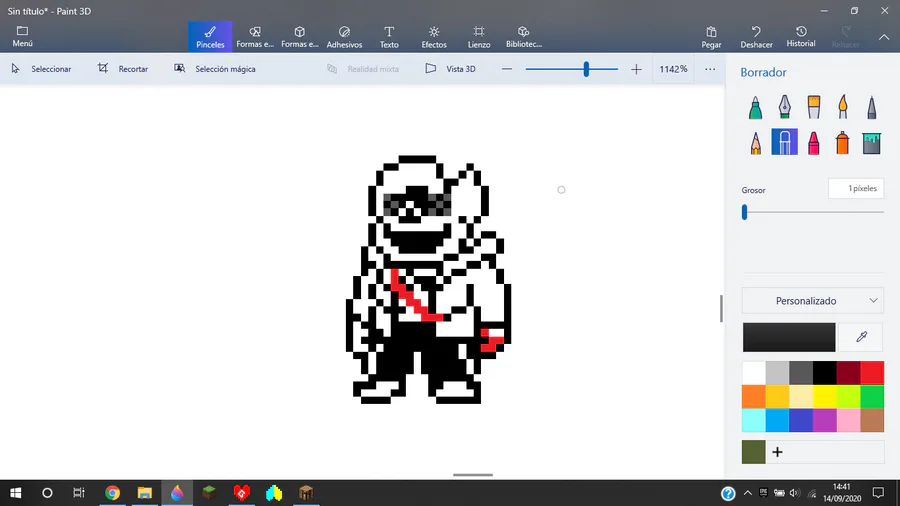Select the Watercolor brush

[843, 107]
